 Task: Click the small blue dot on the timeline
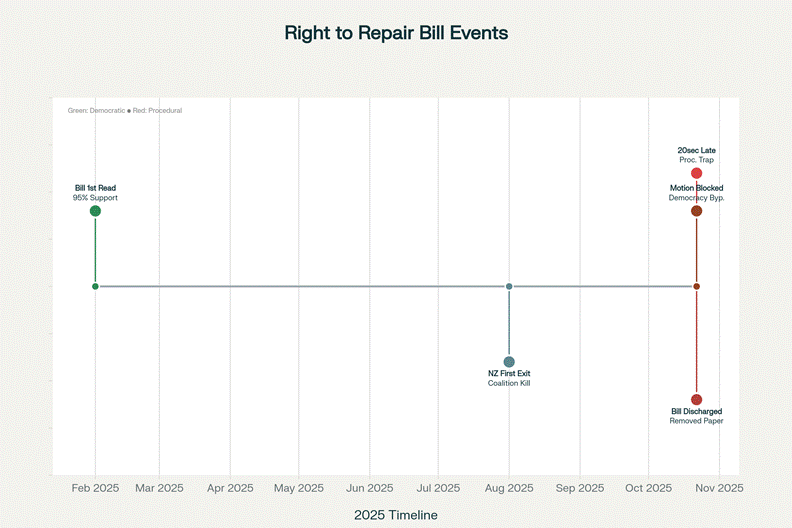[x=509, y=286]
